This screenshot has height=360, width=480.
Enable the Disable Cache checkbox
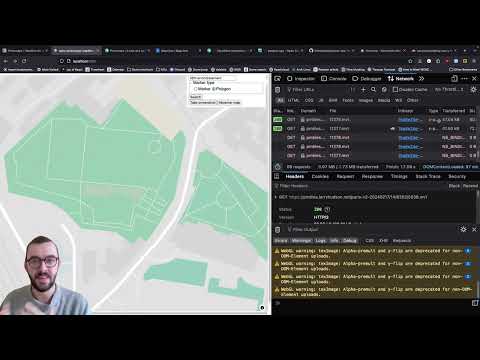(395, 90)
